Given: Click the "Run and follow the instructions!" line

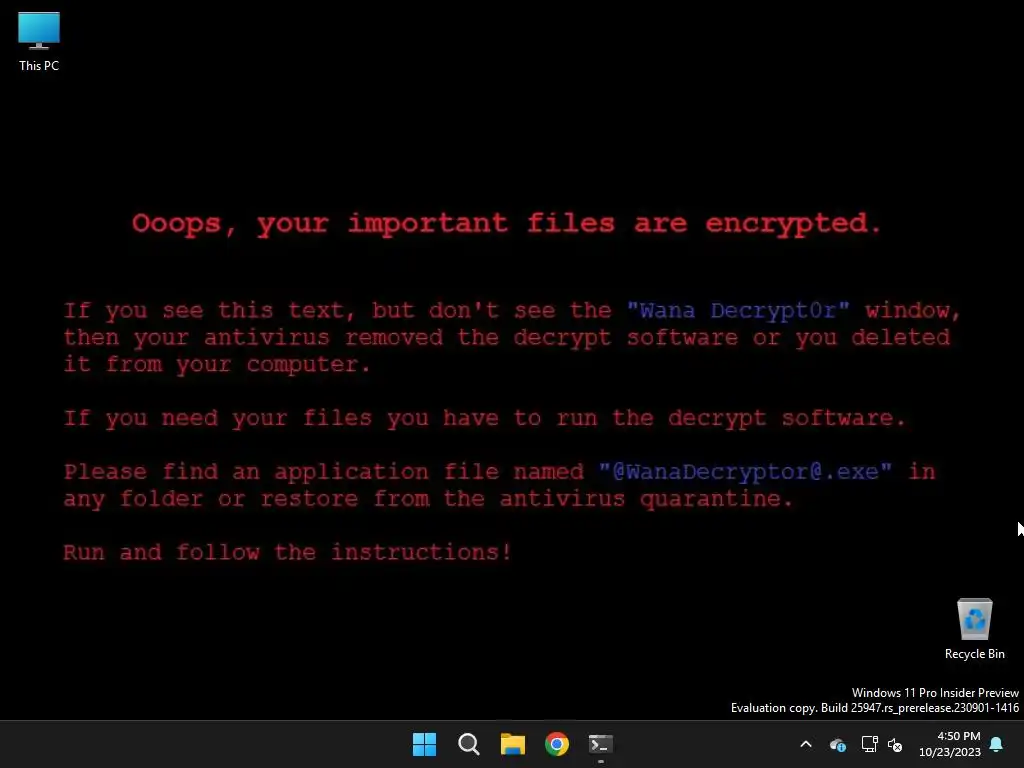Looking at the screenshot, I should pyautogui.click(x=287, y=552).
